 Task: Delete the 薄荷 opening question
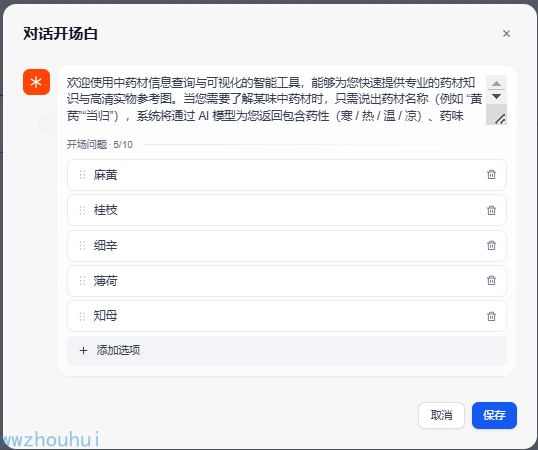click(491, 281)
